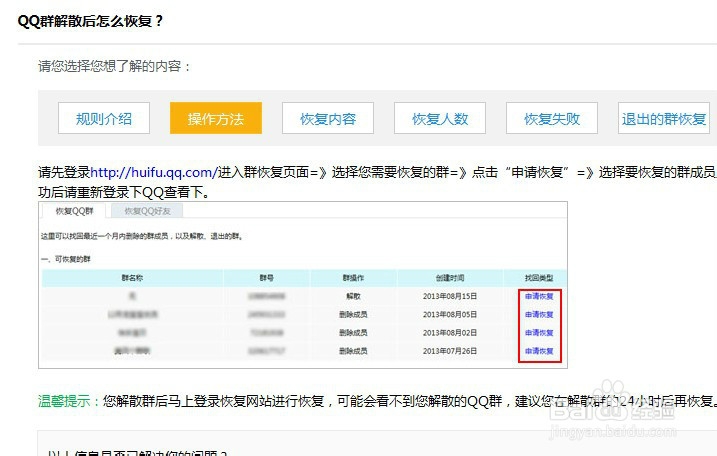Click the 解散 cell in the table
Viewport: 717px width, 456px height.
click(x=353, y=296)
